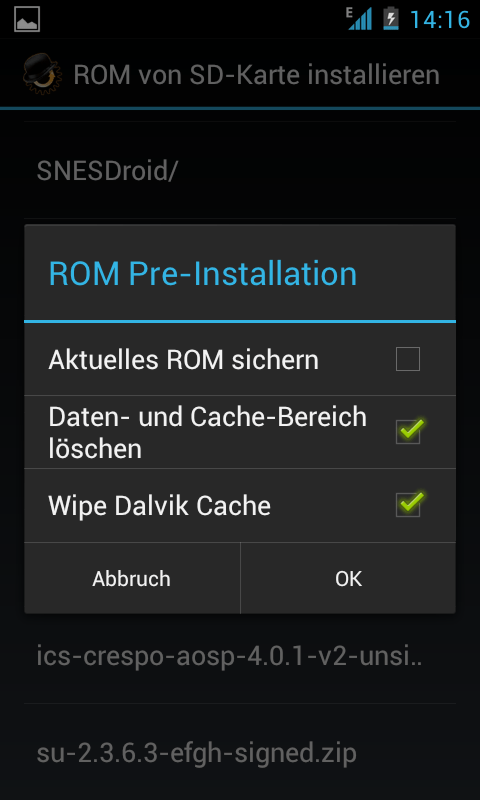Tap the Wipe Dalvik Cache label text
The width and height of the screenshot is (480, 800).
[x=160, y=506]
